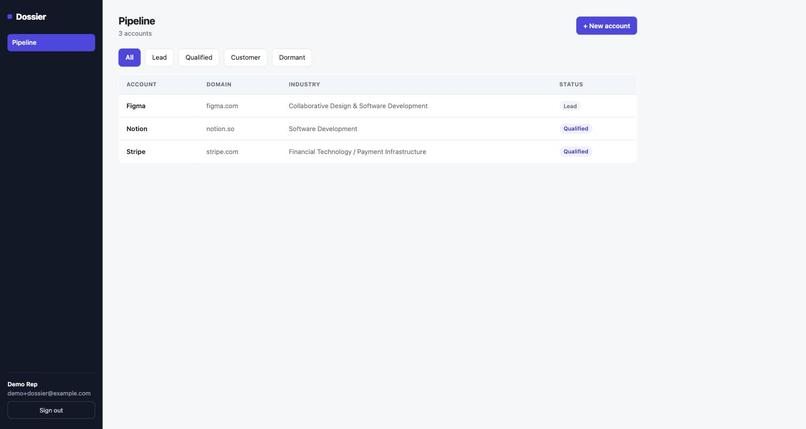Click the 3 accounts count text
The width and height of the screenshot is (806, 429).
pos(135,33)
